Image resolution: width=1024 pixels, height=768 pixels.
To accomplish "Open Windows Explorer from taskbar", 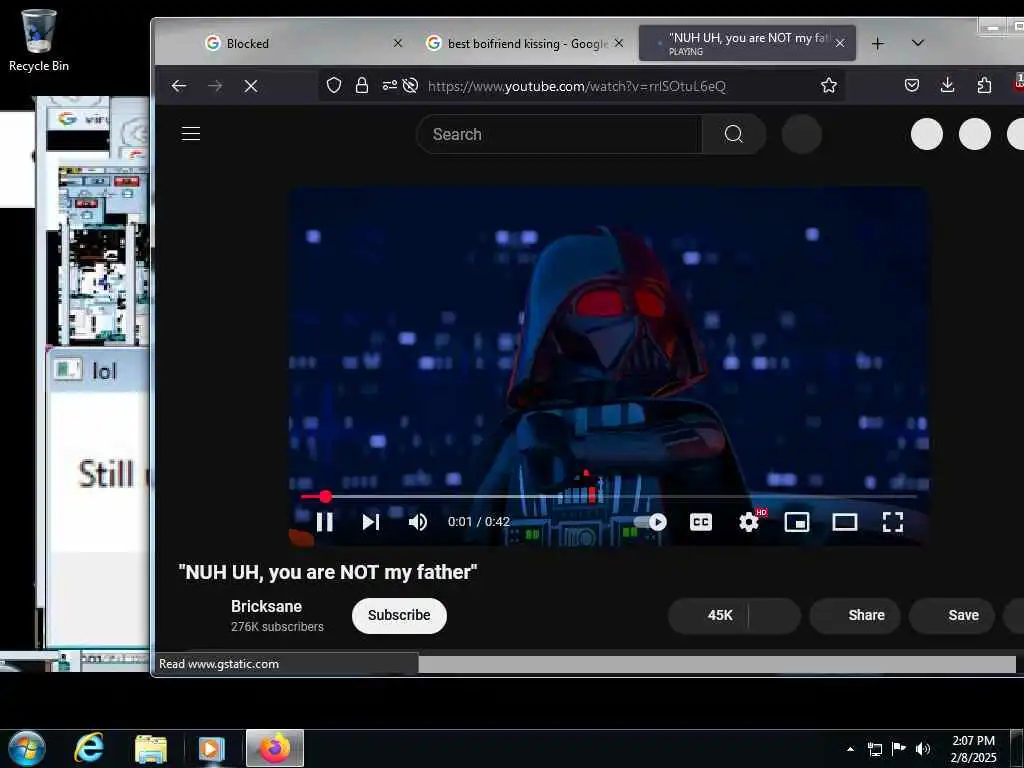I will coord(151,748).
